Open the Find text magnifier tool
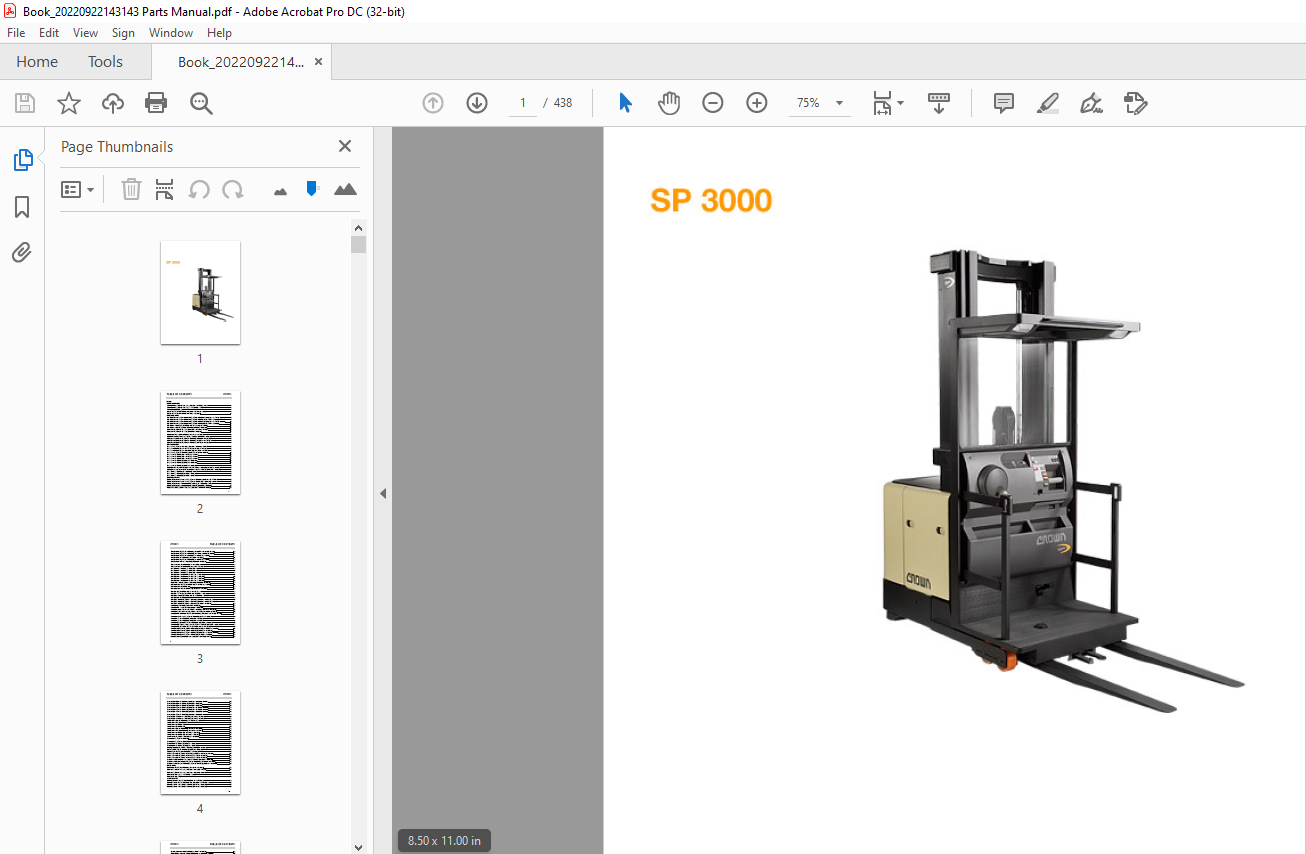Viewport: 1306px width, 854px height. [201, 103]
